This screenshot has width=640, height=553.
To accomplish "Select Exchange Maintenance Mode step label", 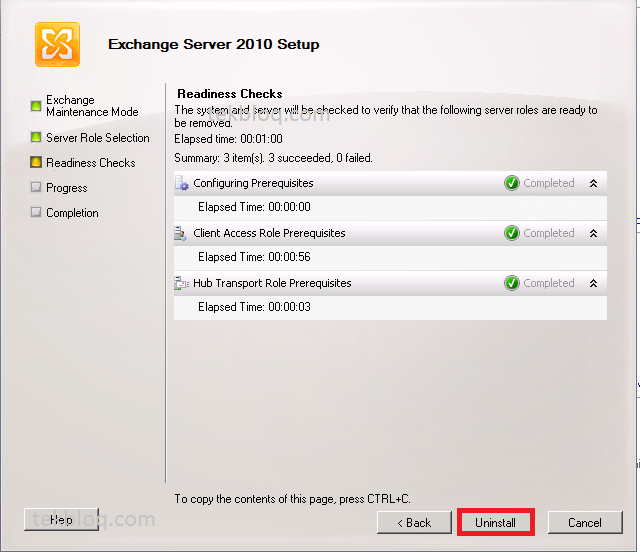I will pos(92,106).
